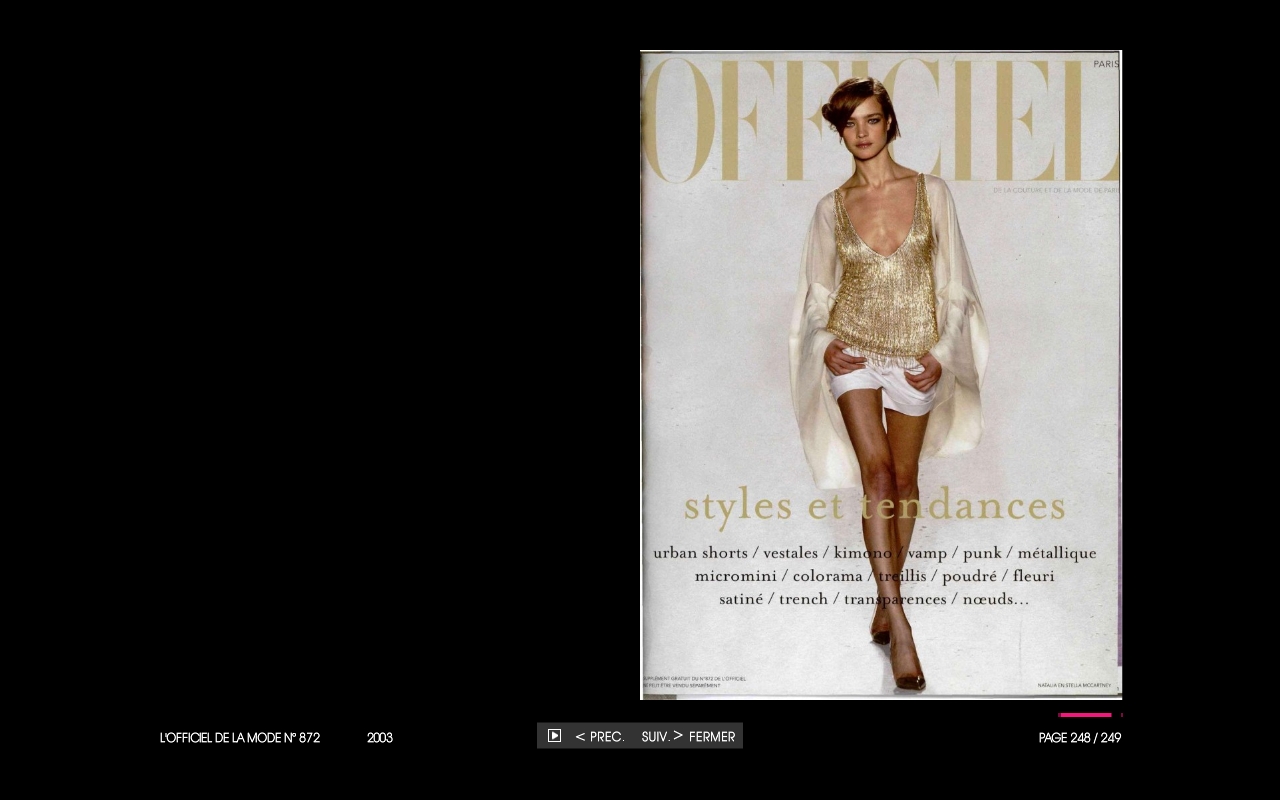The width and height of the screenshot is (1280, 800).
Task: Click the pink page progress bar
Action: pos(1085,715)
